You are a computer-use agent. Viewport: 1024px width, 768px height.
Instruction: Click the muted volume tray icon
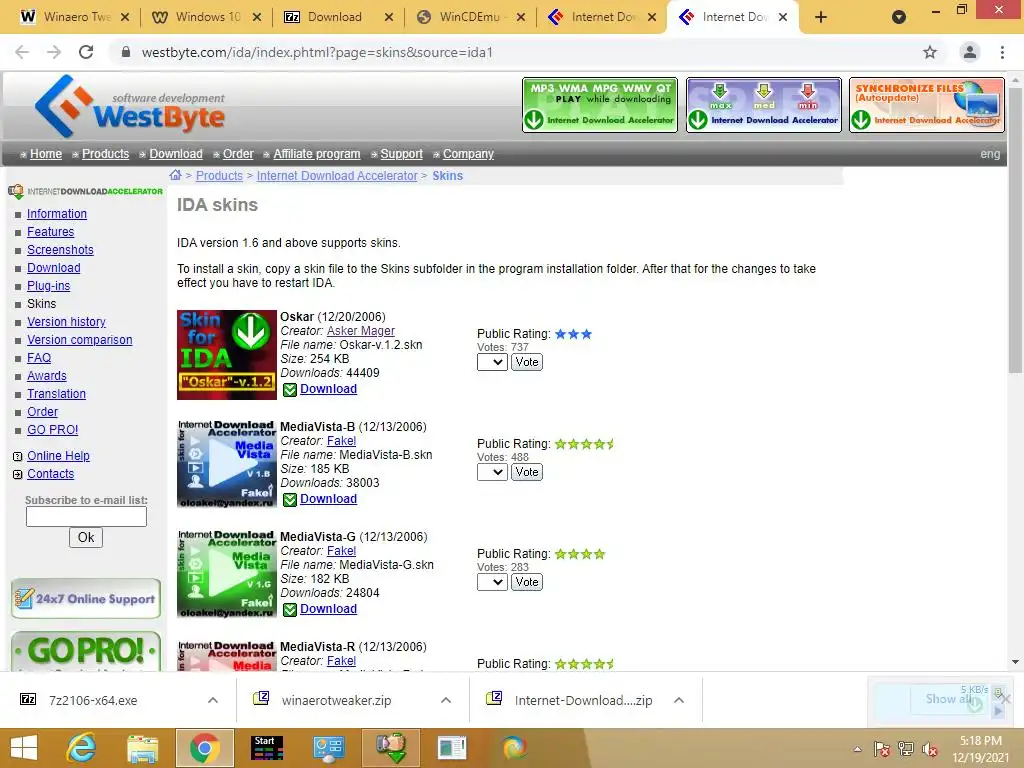(x=930, y=749)
